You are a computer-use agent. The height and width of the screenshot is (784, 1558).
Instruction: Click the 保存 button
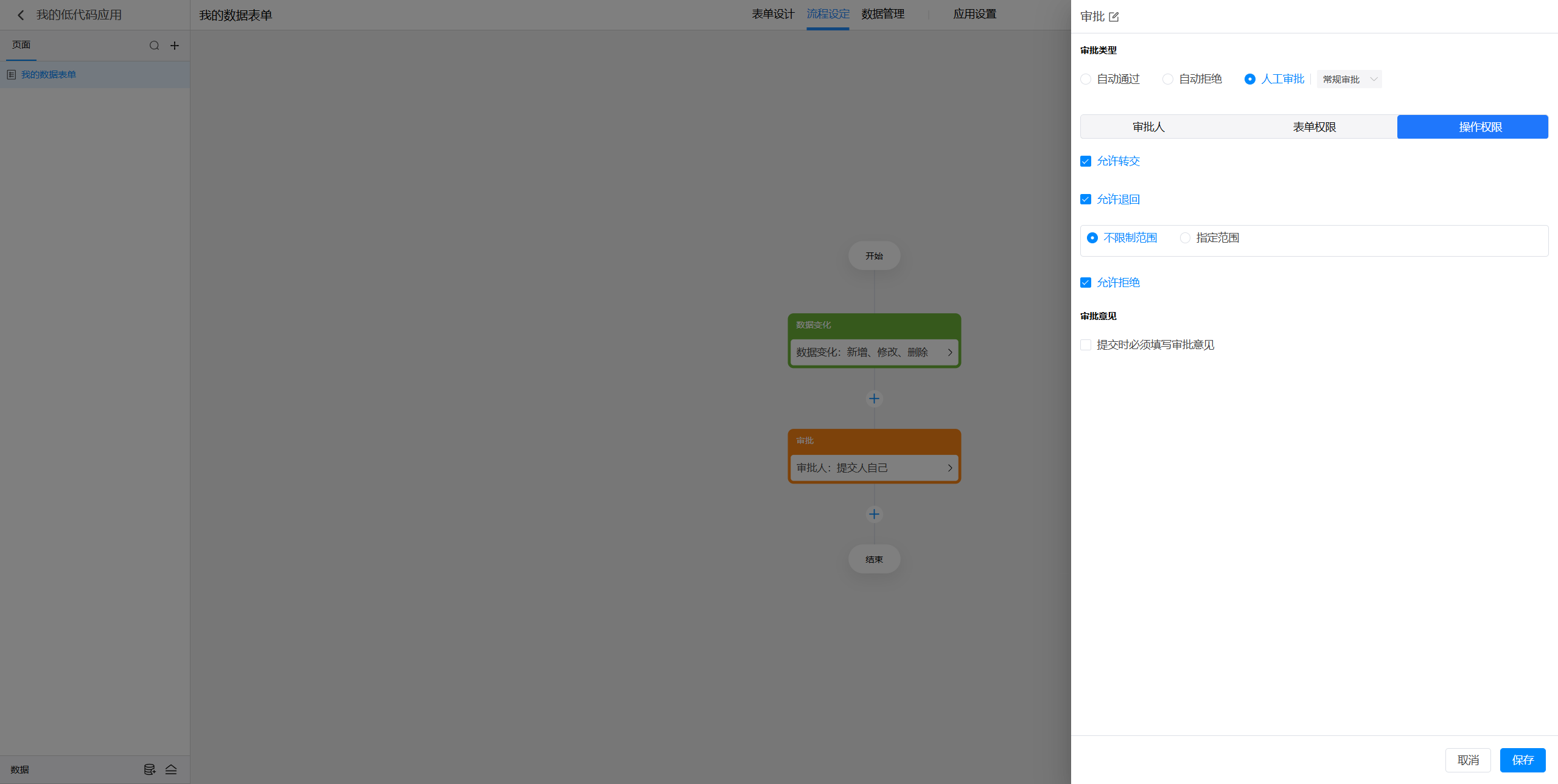coord(1522,760)
